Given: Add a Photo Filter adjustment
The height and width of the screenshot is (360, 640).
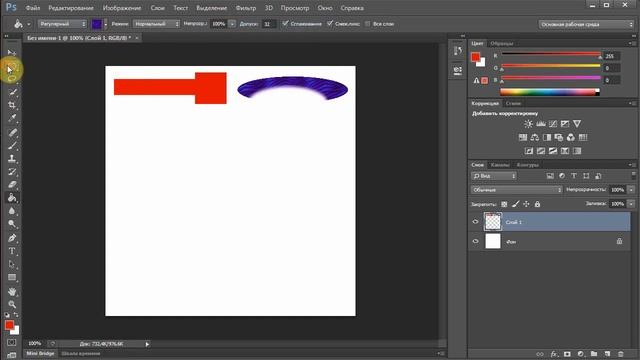Looking at the screenshot, I should point(559,138).
